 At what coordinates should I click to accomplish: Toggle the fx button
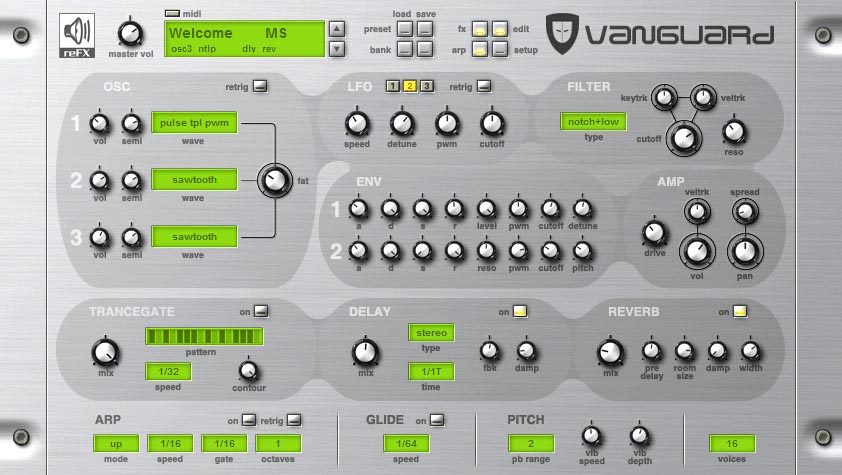pos(480,29)
